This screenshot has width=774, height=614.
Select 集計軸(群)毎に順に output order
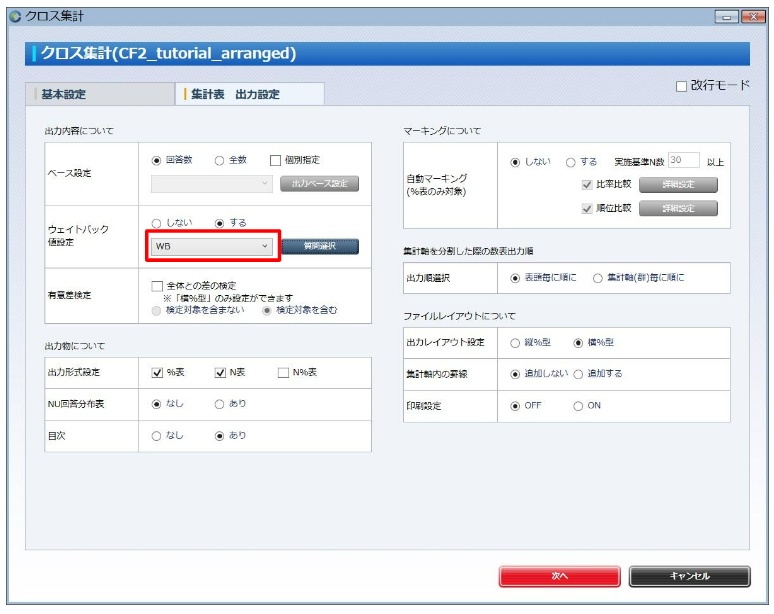pyautogui.click(x=598, y=278)
